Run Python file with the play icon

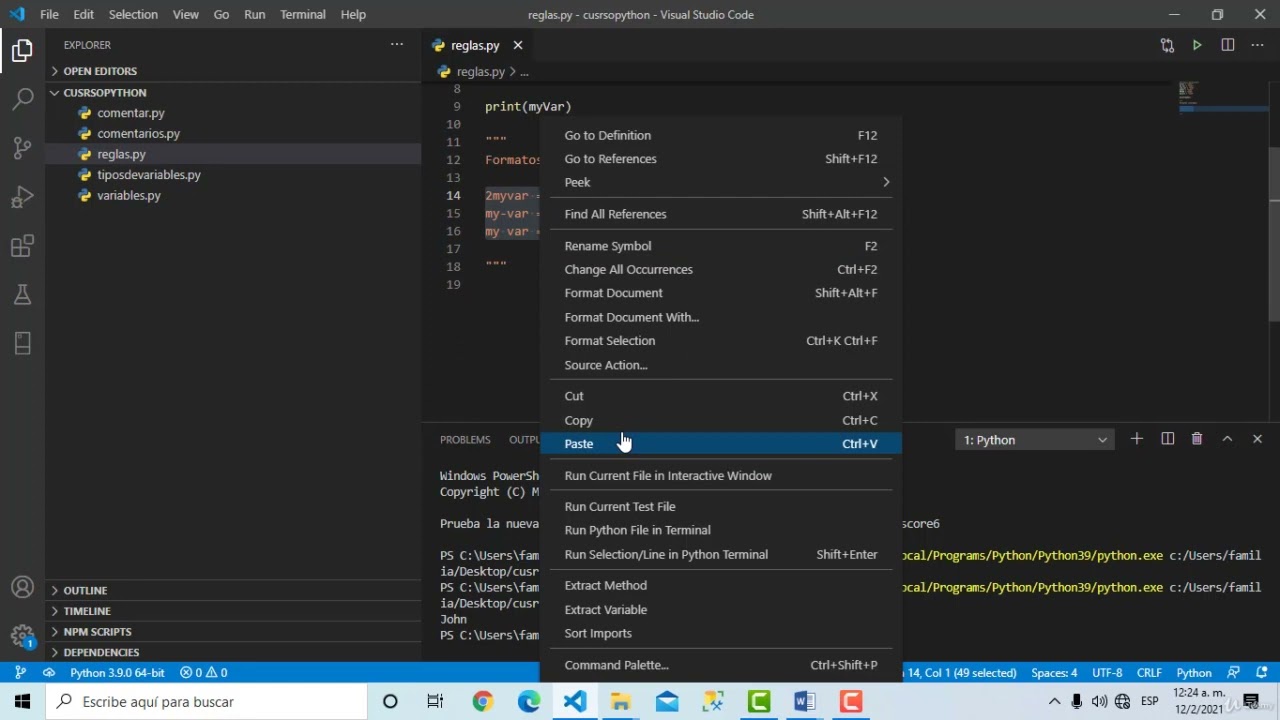(1197, 45)
